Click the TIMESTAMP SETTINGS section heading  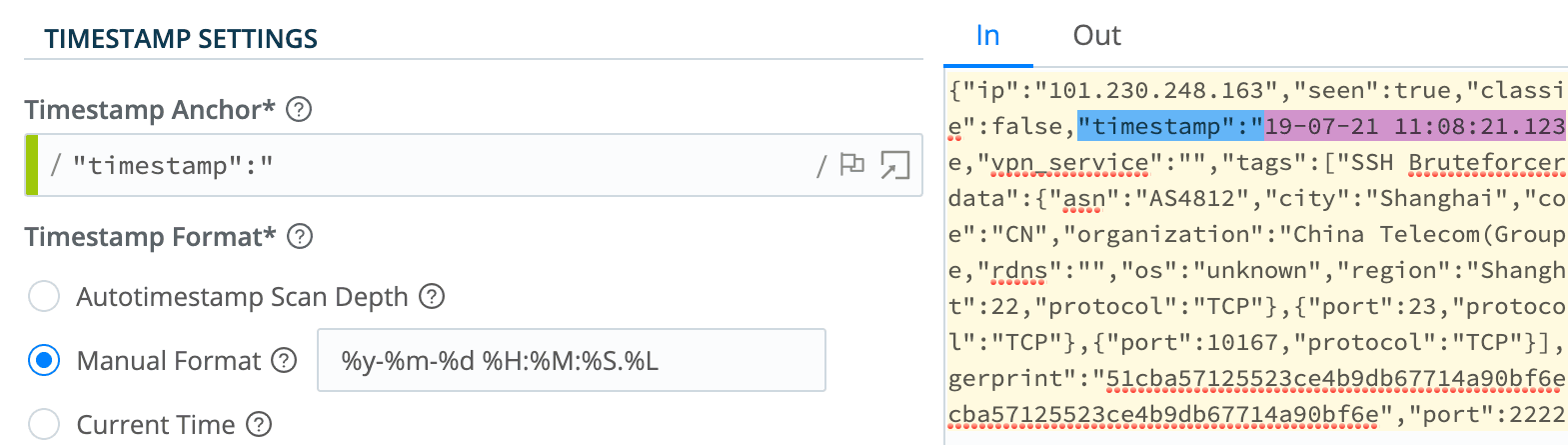pos(181,39)
